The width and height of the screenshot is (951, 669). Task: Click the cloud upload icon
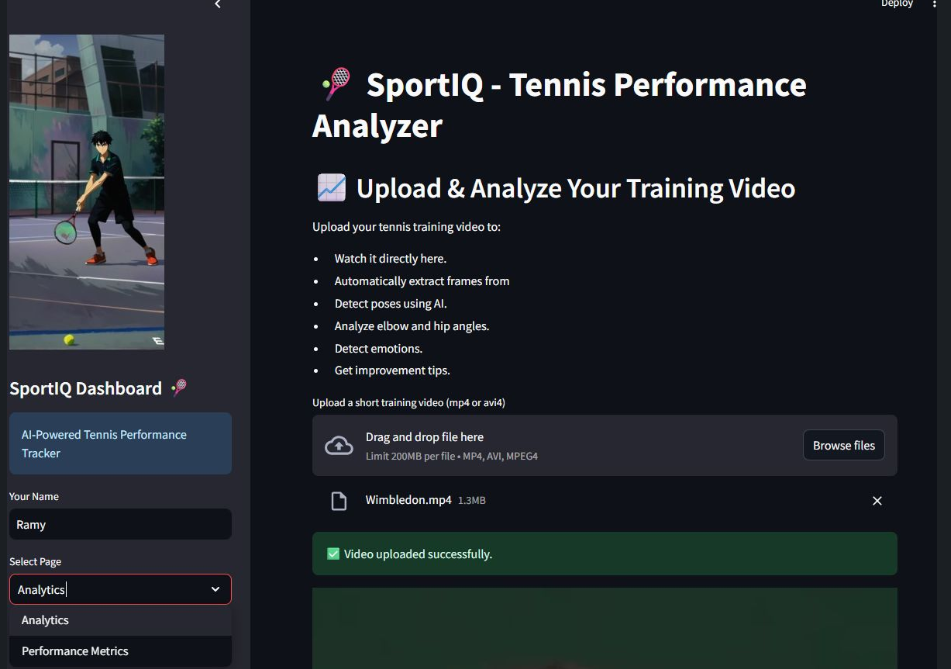[x=339, y=446]
